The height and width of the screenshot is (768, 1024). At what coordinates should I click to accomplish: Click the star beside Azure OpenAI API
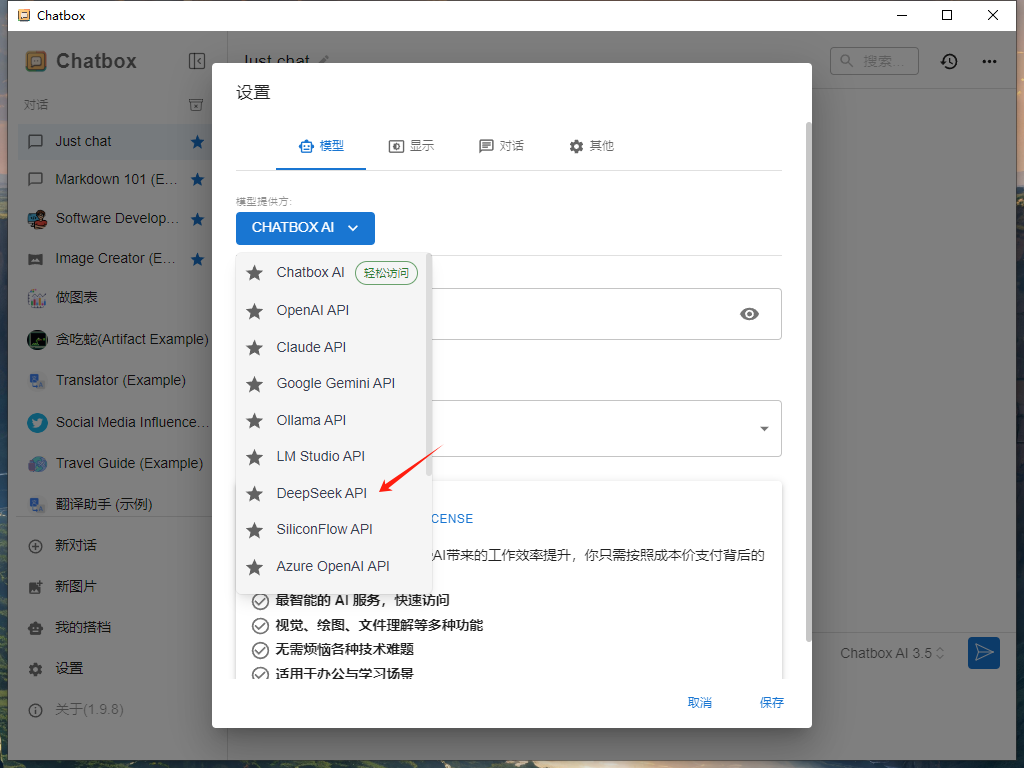click(x=255, y=568)
